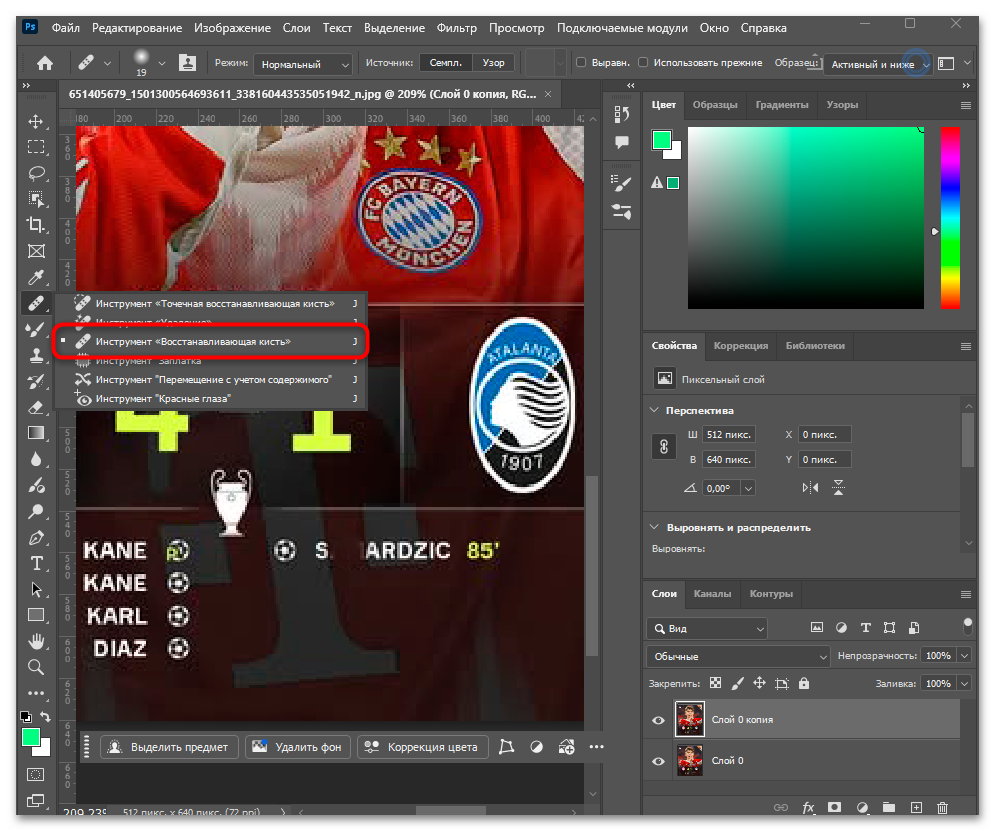Click the toolbar green foreground color swatch
The width and height of the screenshot is (995, 831).
[30, 737]
